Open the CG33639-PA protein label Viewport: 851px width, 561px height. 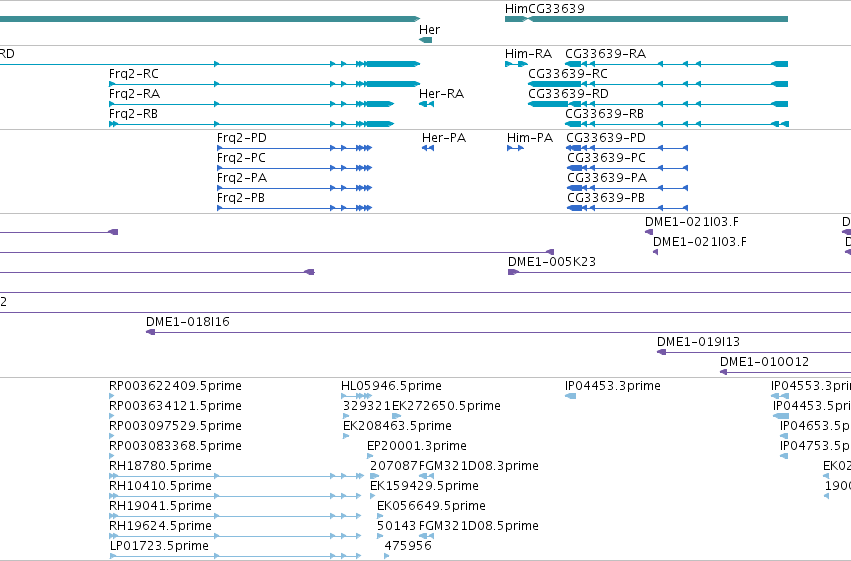[x=607, y=178]
